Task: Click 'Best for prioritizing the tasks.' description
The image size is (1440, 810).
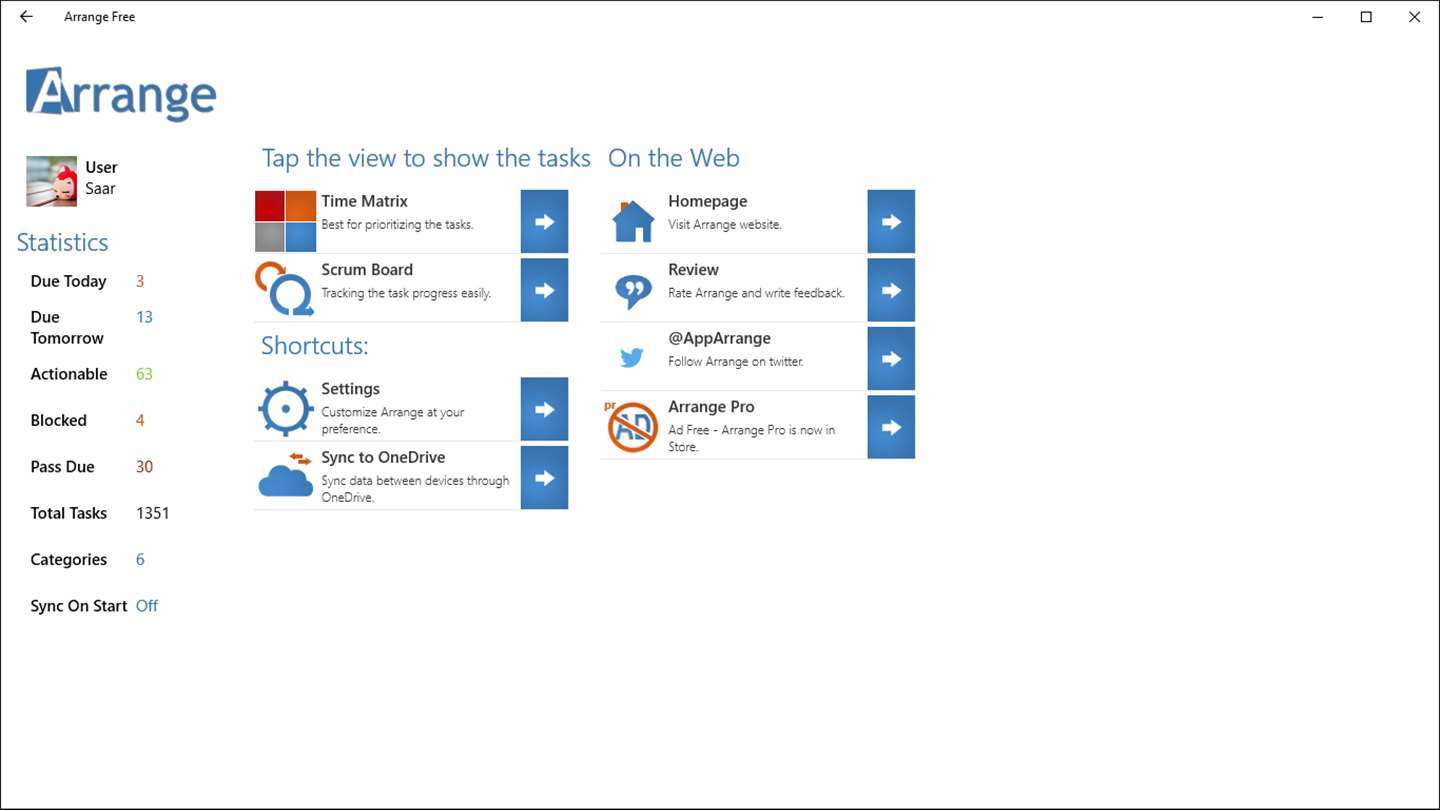Action: pos(397,224)
